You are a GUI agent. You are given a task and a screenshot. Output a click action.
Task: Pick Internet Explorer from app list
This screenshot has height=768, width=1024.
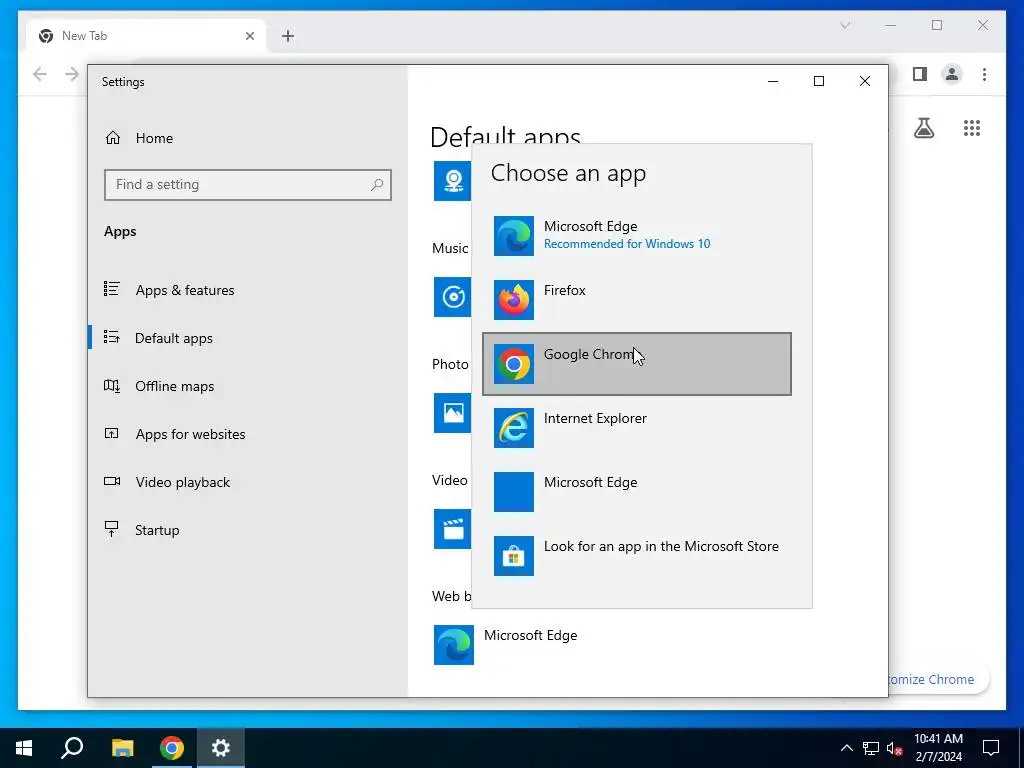click(x=637, y=428)
